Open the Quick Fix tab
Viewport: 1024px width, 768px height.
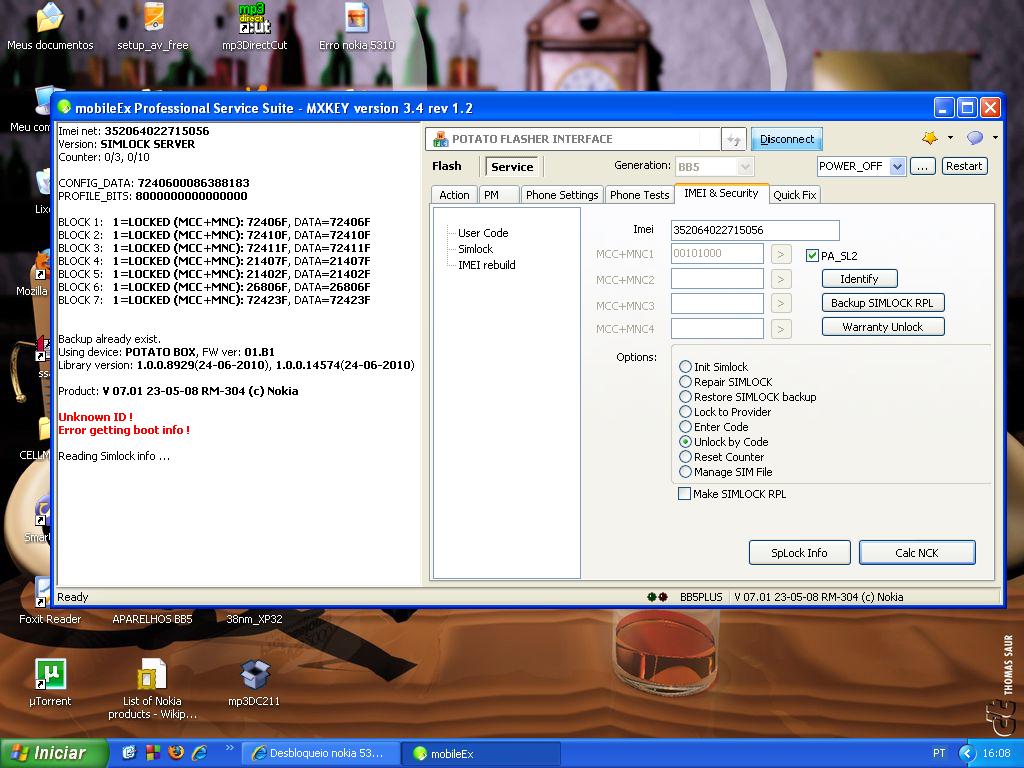(x=794, y=195)
